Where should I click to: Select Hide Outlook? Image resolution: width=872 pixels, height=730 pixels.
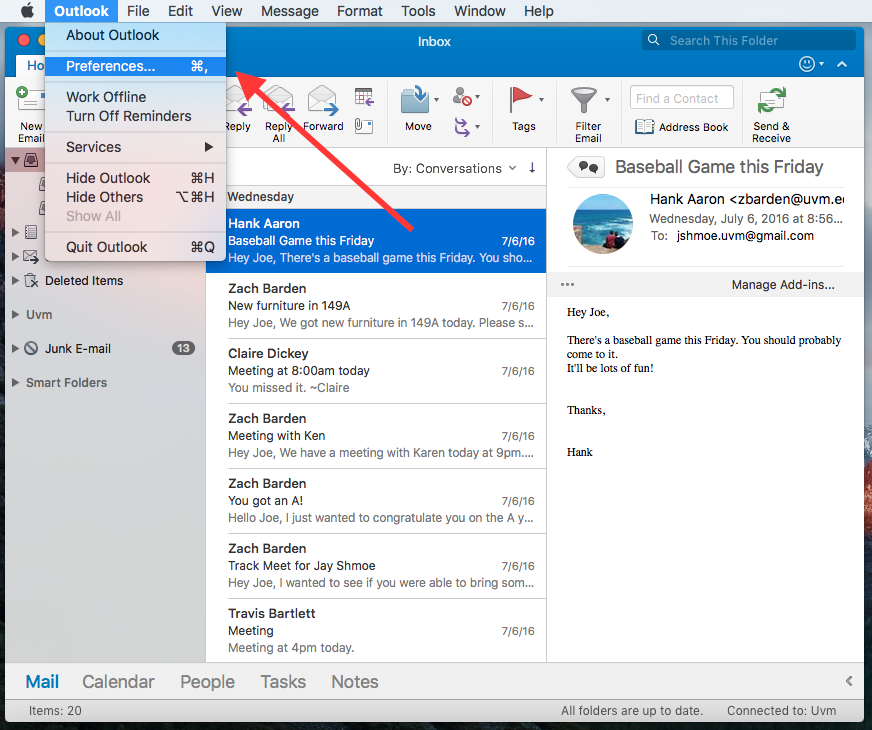[136, 178]
